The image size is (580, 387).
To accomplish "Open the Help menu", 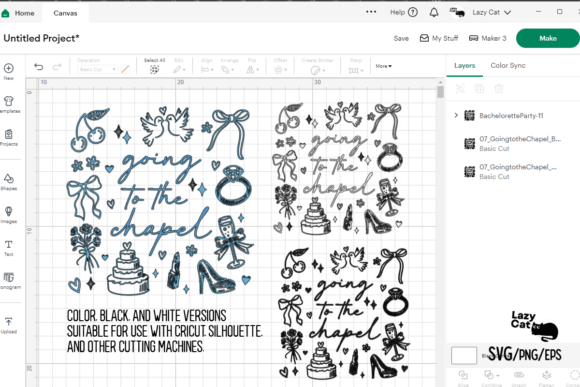I will (404, 12).
